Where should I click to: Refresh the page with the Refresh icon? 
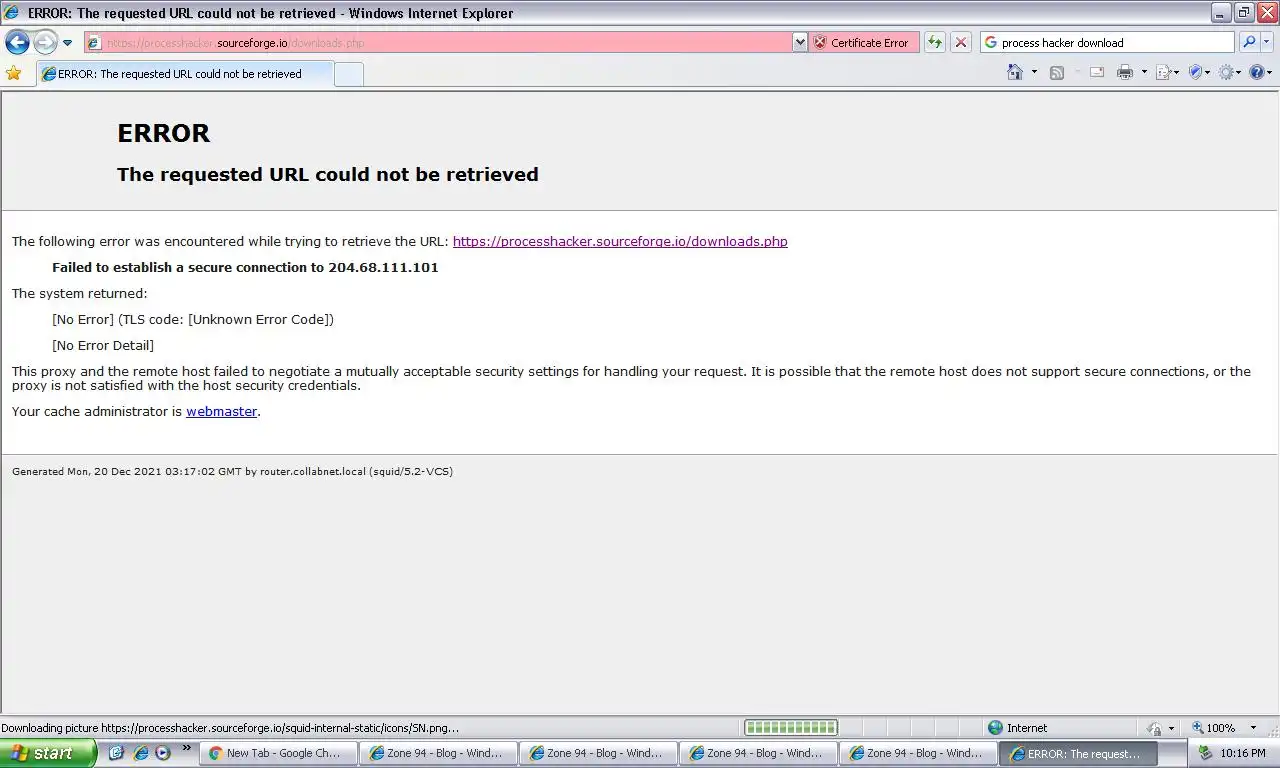(x=934, y=42)
